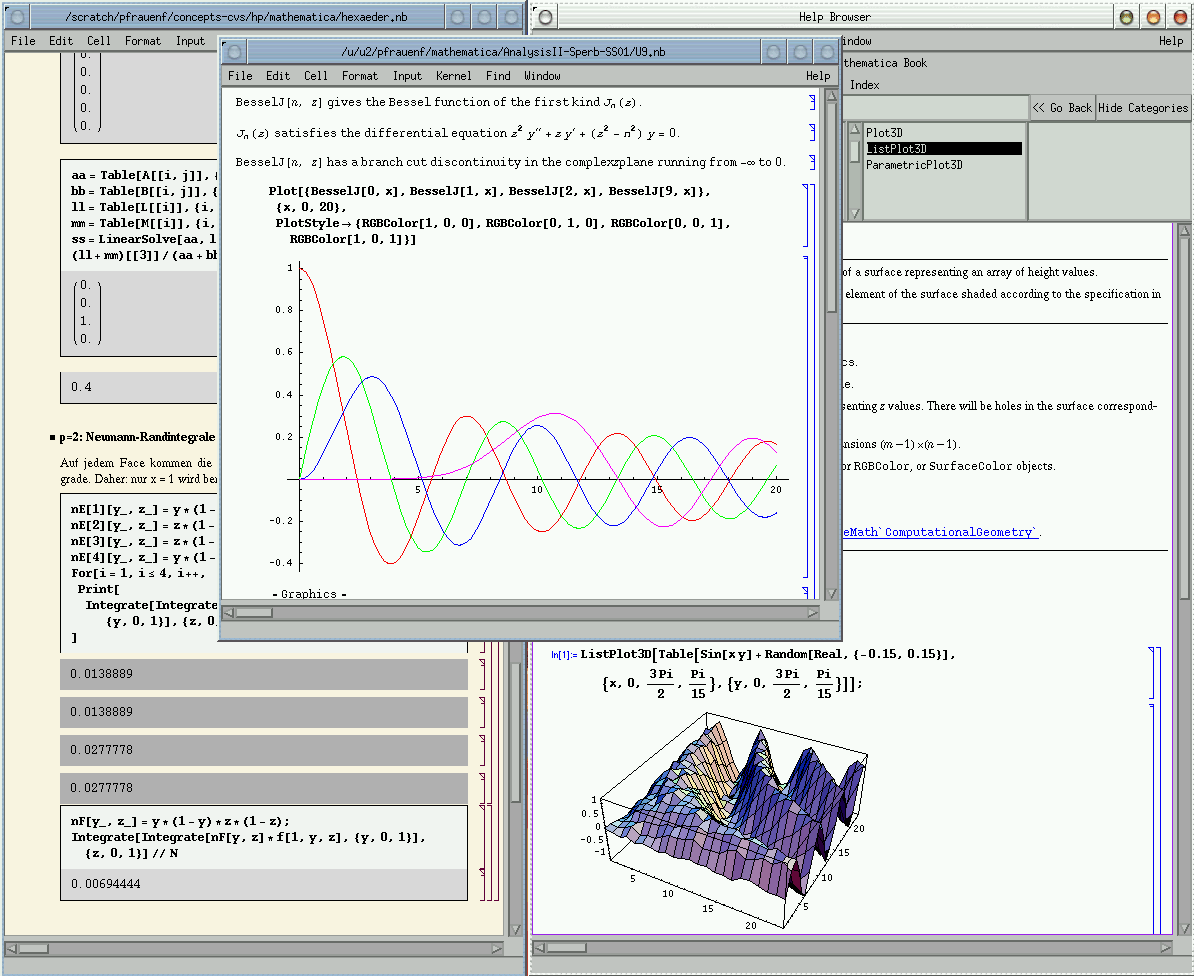Image resolution: width=1194 pixels, height=976 pixels.
Task: Click the text field left of Go Back
Action: coord(934,108)
